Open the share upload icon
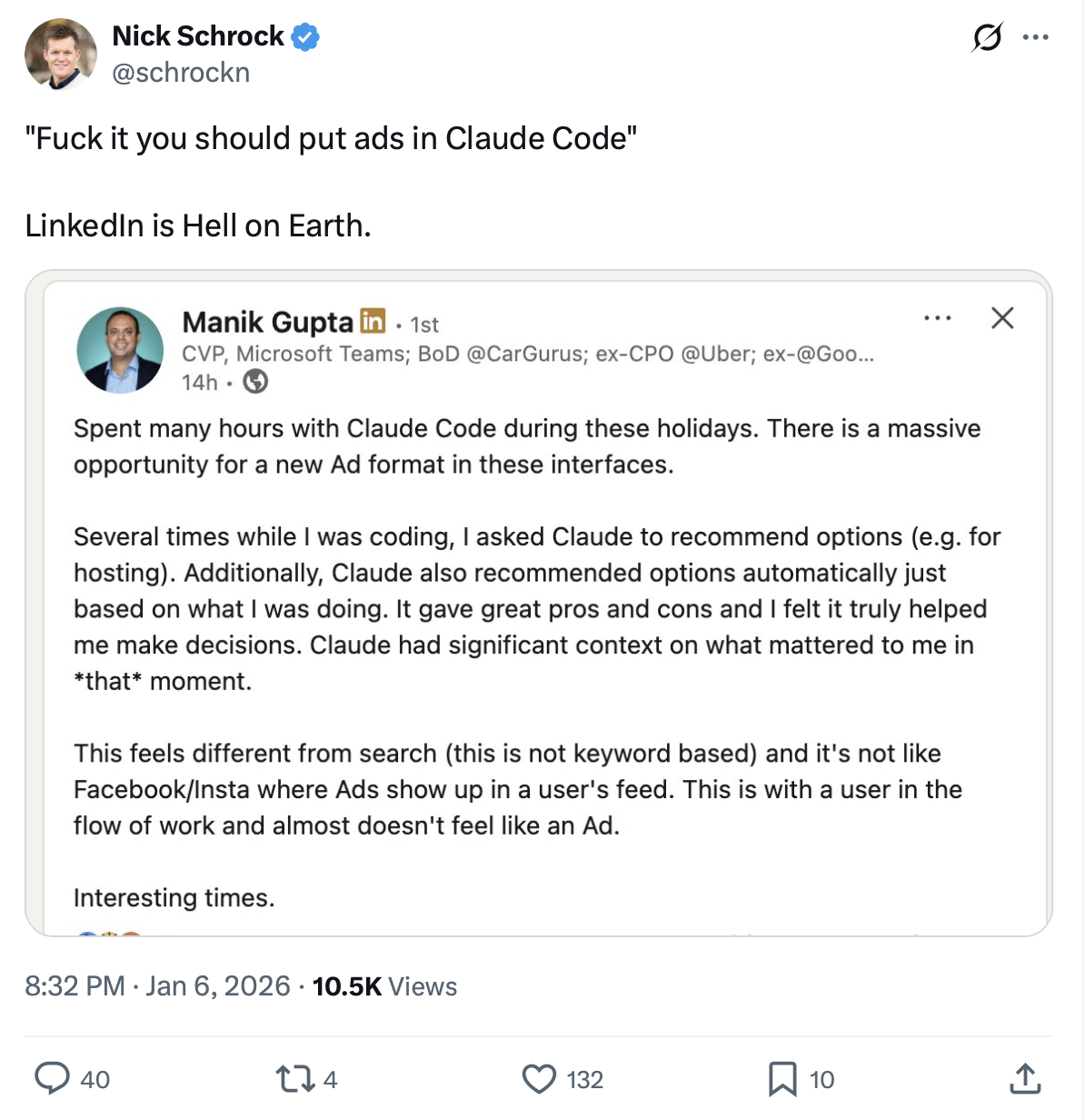 tap(1025, 1078)
